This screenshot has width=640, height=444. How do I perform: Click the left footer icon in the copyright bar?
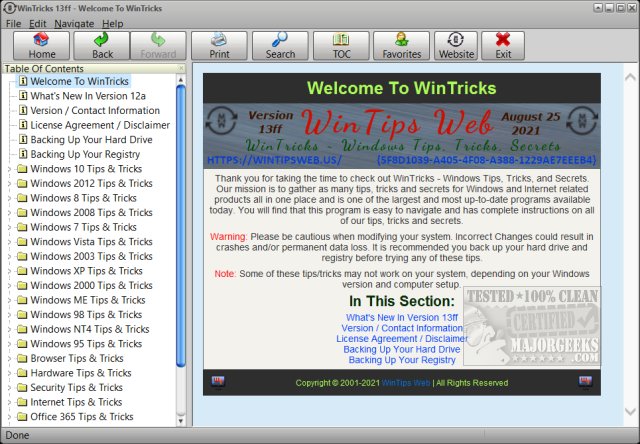pos(218,382)
